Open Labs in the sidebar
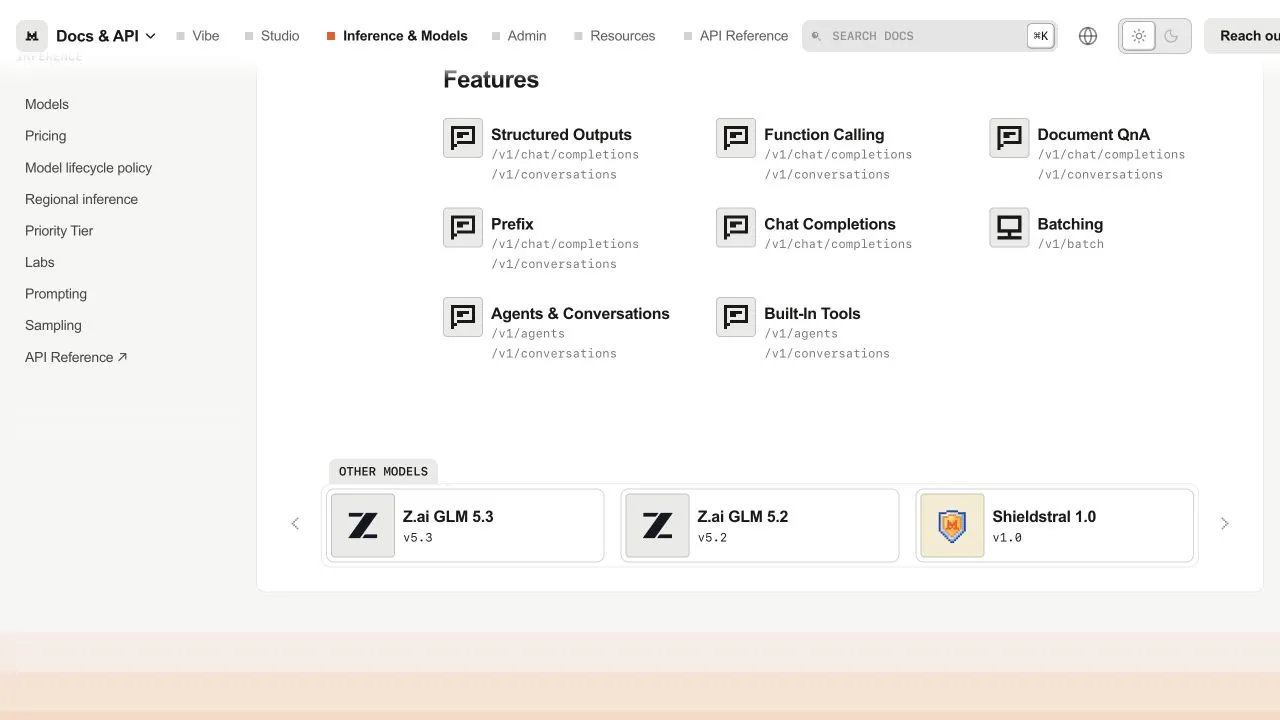The width and height of the screenshot is (1280, 720). 40,262
